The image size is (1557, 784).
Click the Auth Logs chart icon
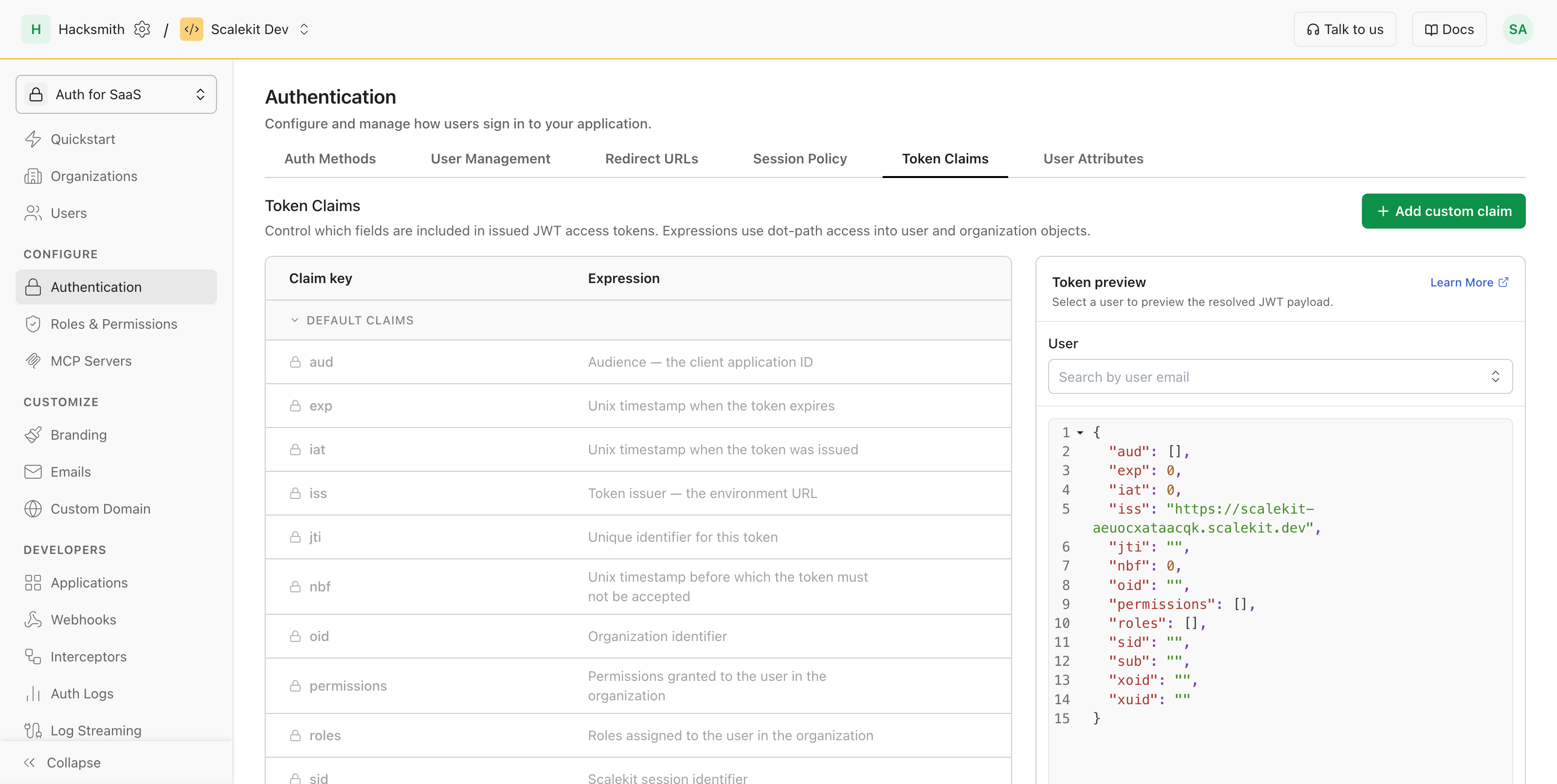pos(33,694)
